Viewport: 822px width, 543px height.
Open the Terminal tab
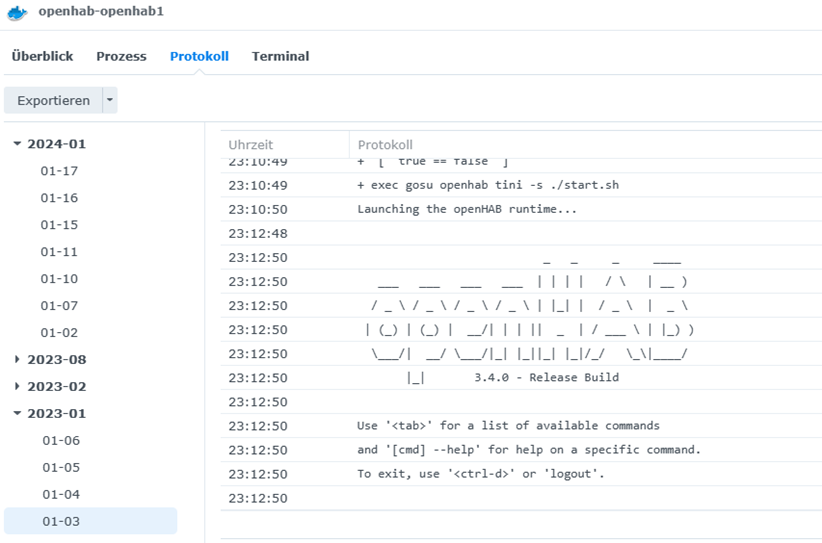tap(280, 56)
